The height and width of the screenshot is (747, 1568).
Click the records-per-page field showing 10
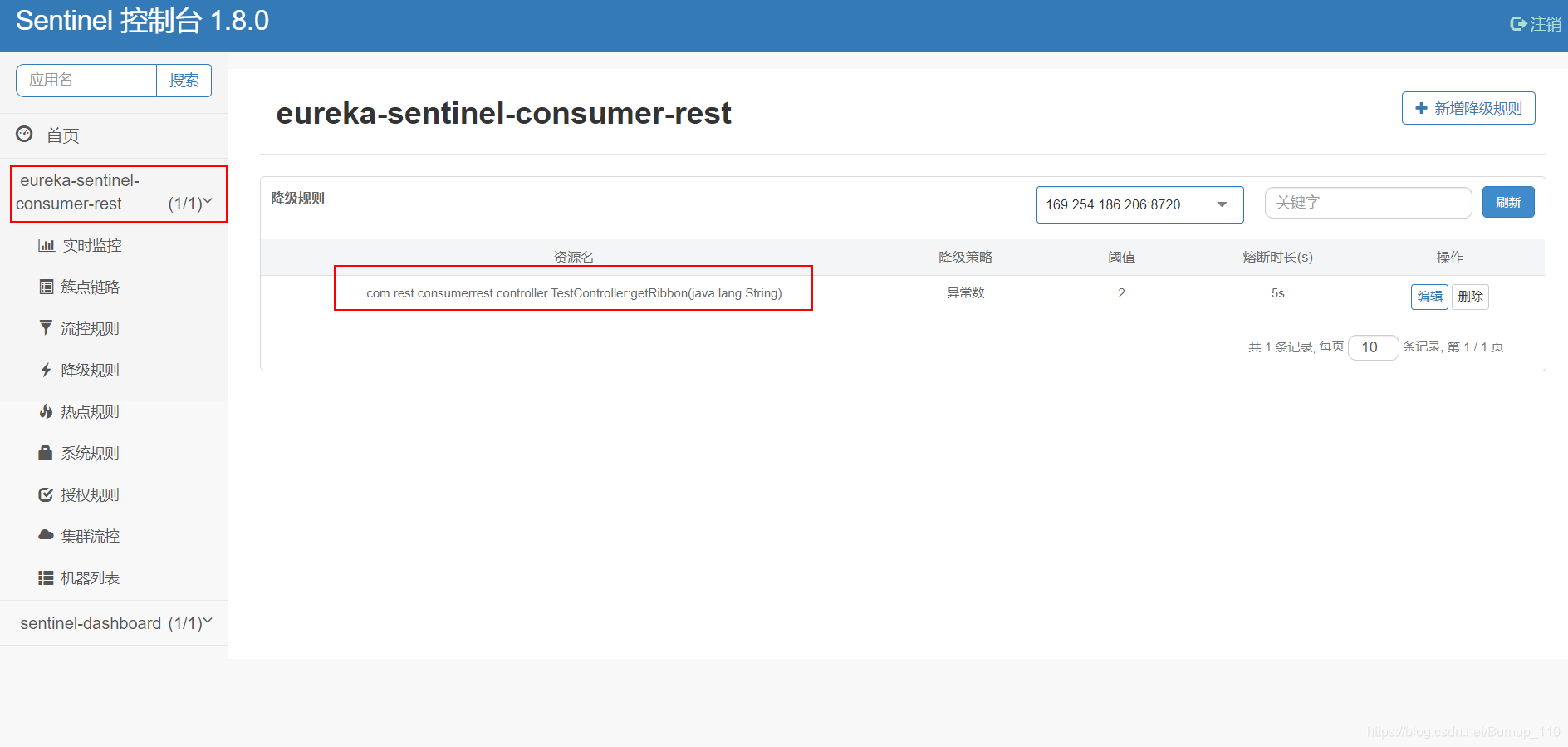click(x=1373, y=347)
